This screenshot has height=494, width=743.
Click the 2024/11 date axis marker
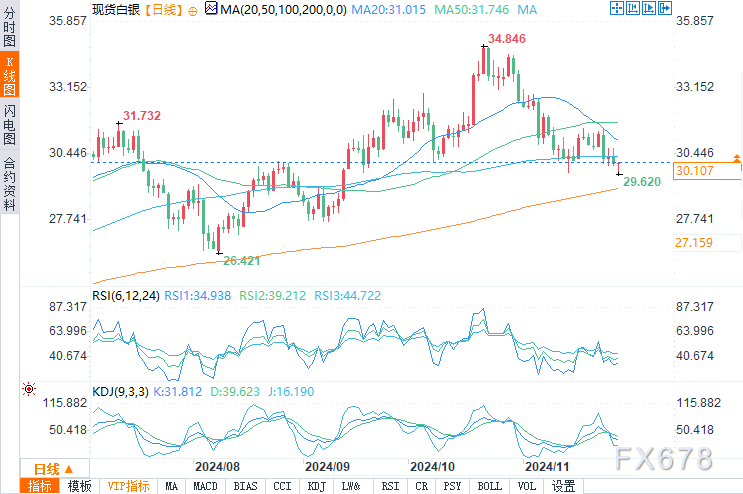pos(547,467)
